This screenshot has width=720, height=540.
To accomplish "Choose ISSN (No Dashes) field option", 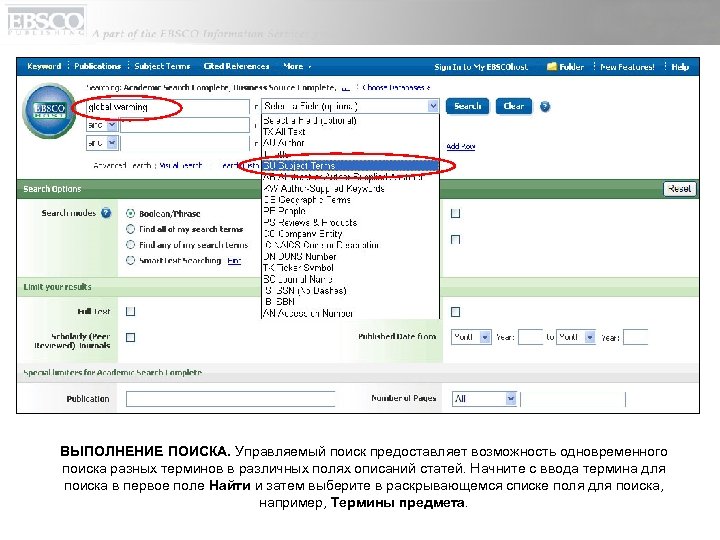I will click(x=350, y=290).
